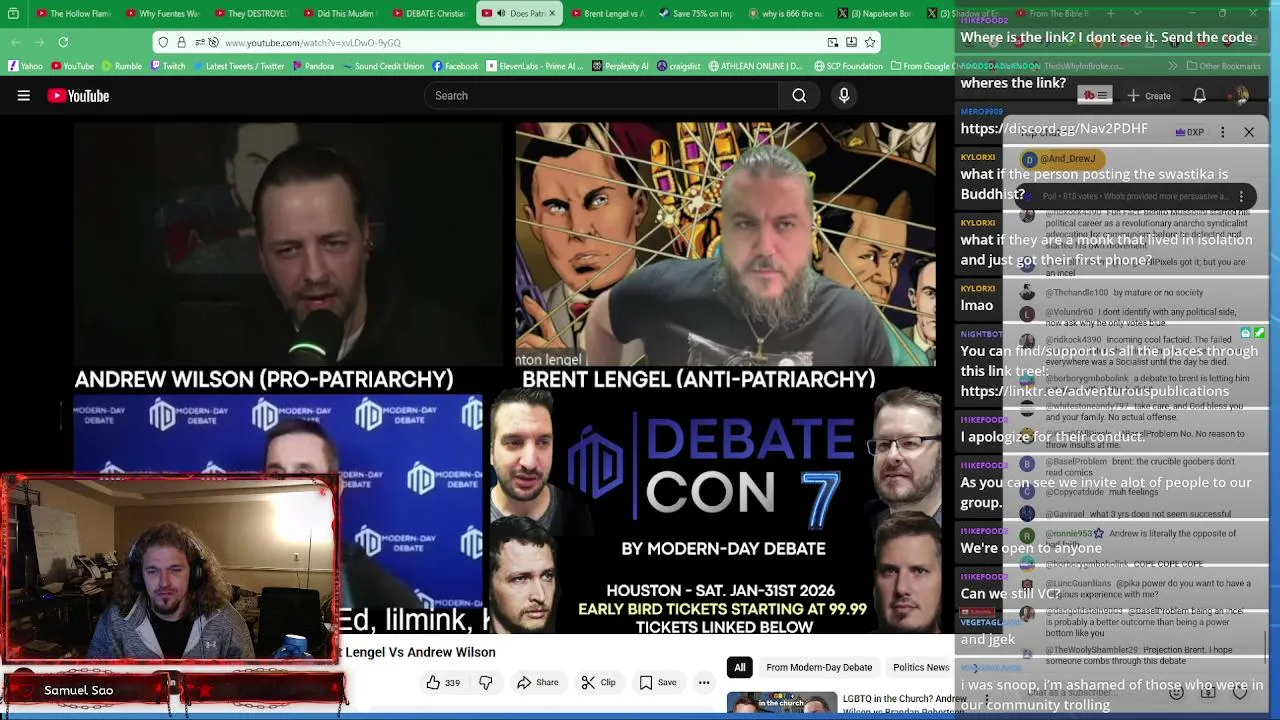Start voice search with the microphone icon
The image size is (1280, 720).
pos(844,96)
